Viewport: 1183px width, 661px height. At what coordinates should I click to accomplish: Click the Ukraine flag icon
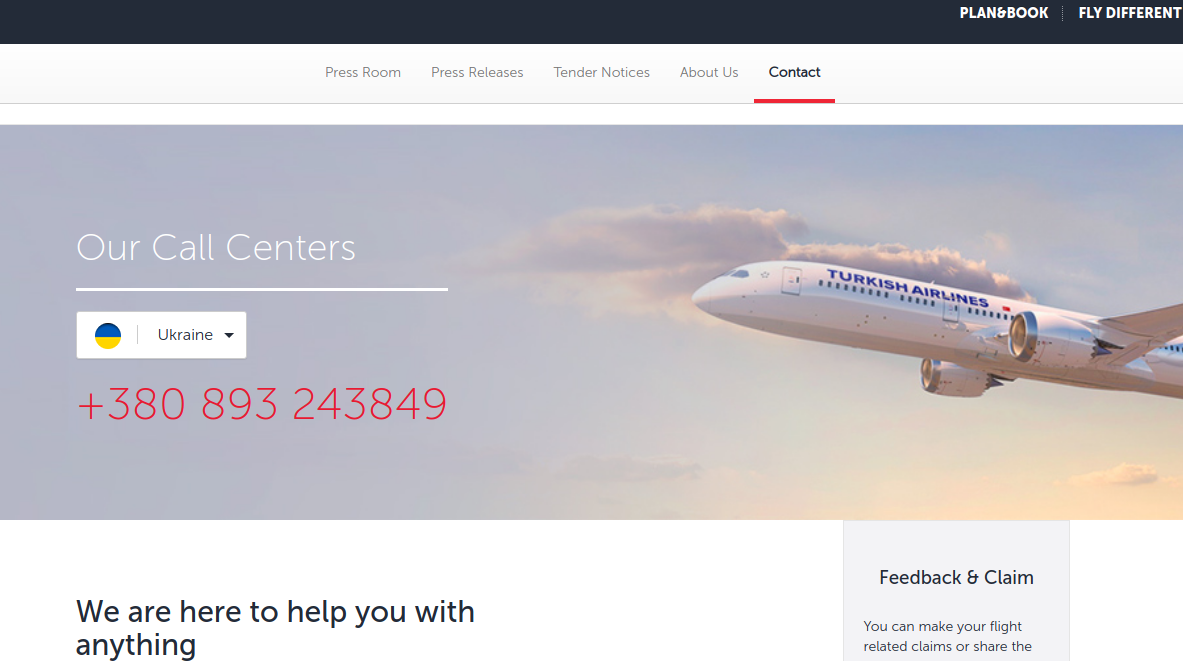(108, 335)
